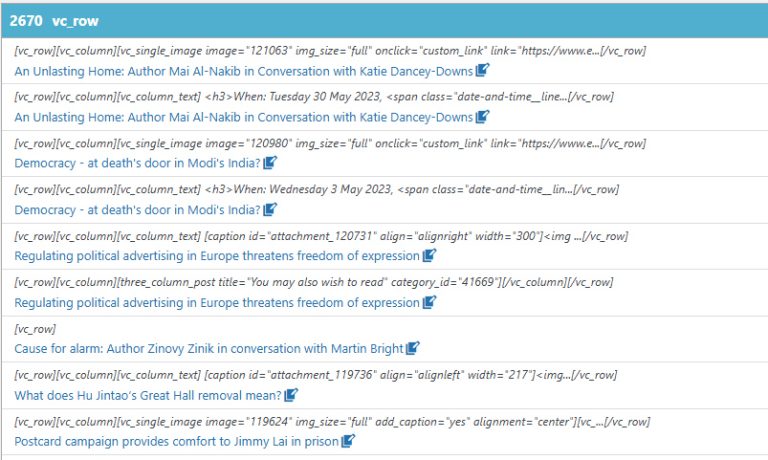The width and height of the screenshot is (768, 460).
Task: Open edit icon for Regulating under three_column_post
Action: pos(429,302)
